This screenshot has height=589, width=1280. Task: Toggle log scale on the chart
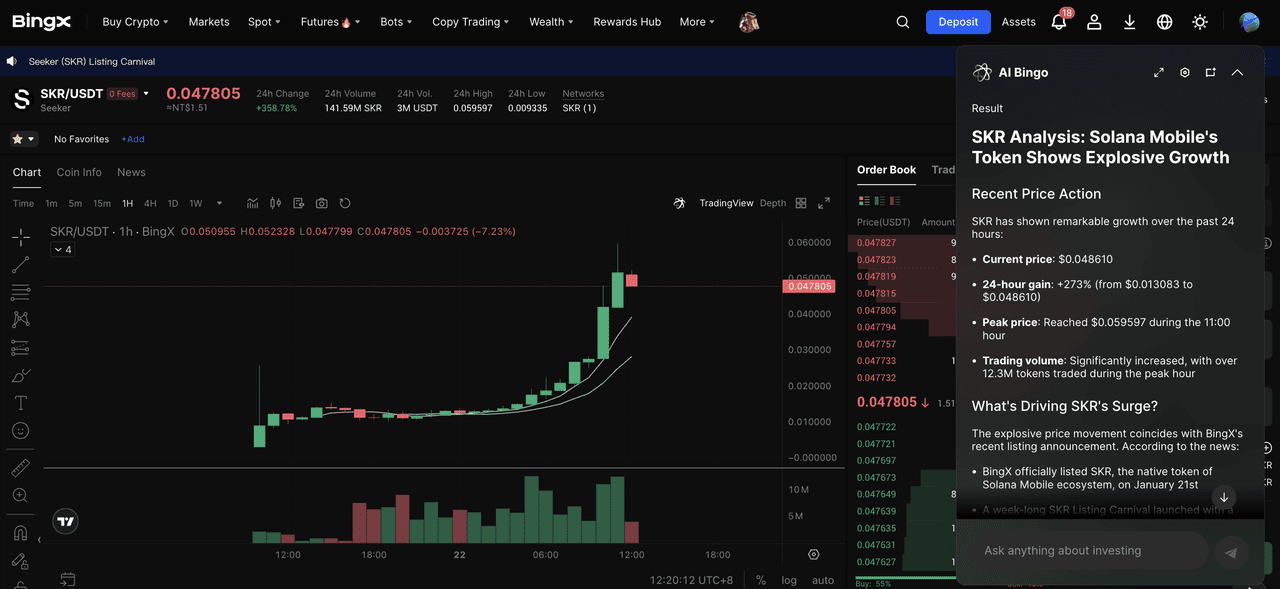pos(789,580)
